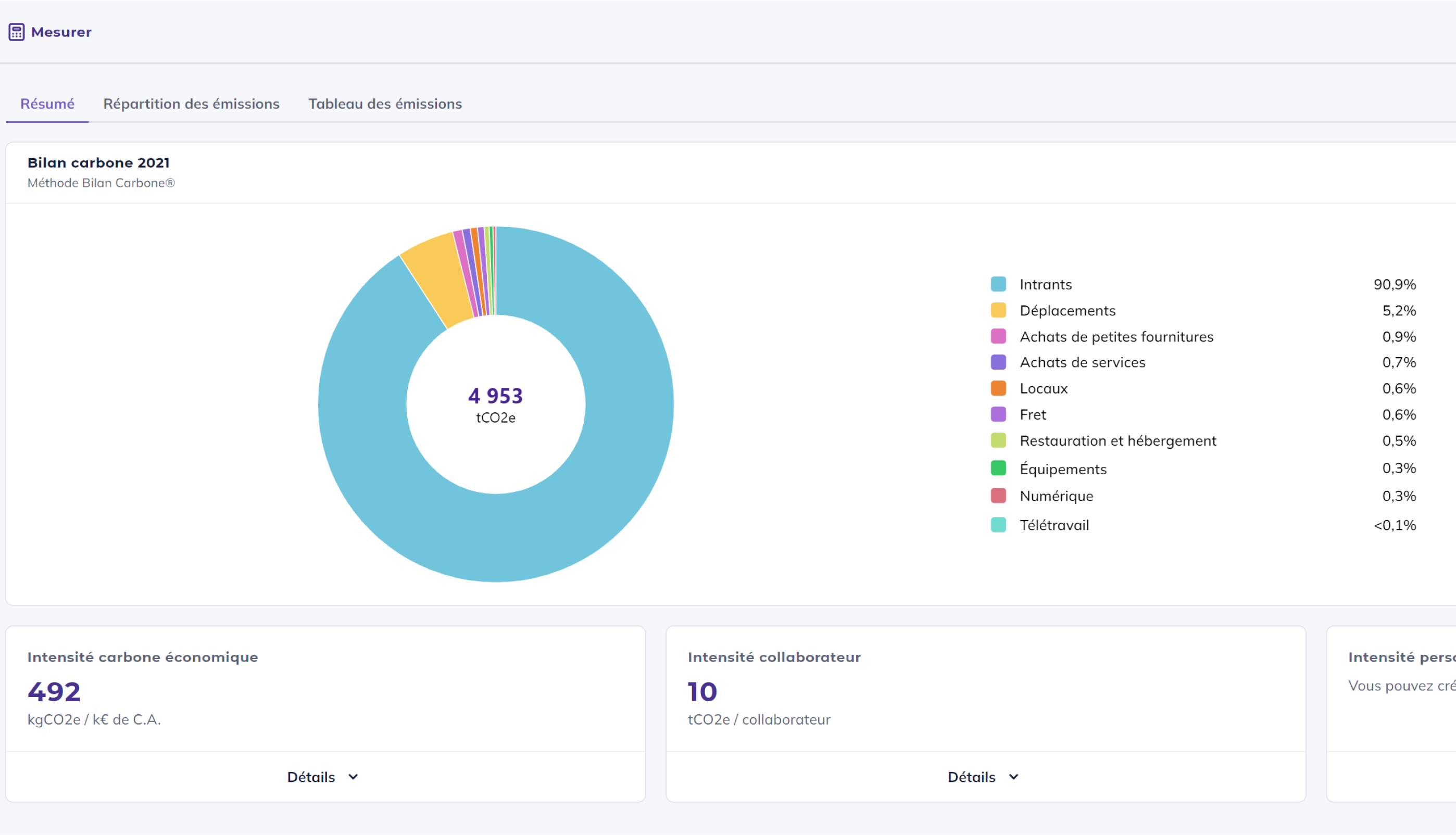
Task: Click the Fret purple legend swatch
Action: [x=998, y=414]
